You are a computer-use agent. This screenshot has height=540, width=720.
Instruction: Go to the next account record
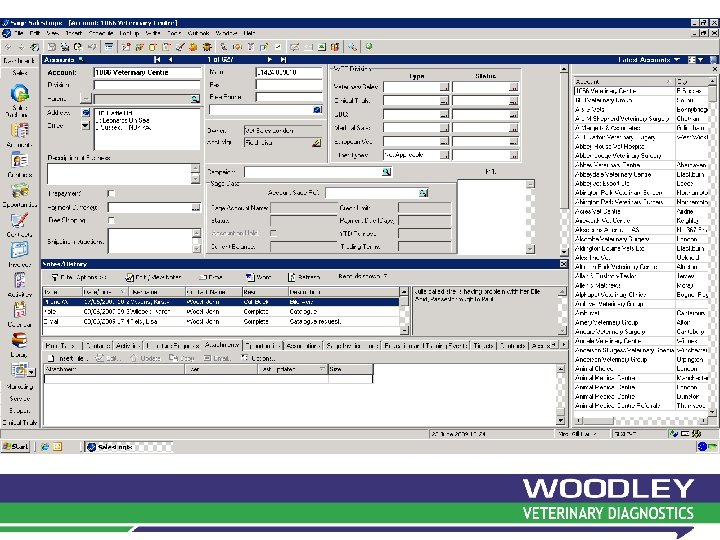[270, 60]
